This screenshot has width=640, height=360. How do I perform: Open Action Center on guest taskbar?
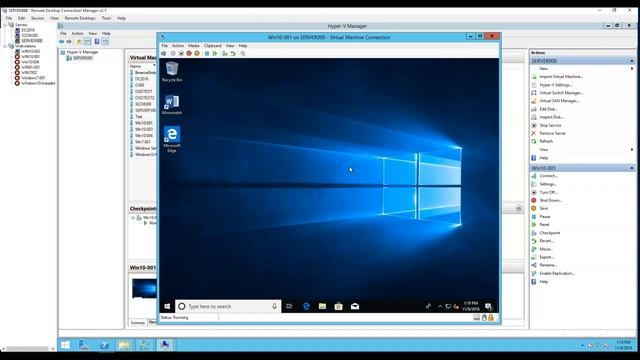coord(489,306)
